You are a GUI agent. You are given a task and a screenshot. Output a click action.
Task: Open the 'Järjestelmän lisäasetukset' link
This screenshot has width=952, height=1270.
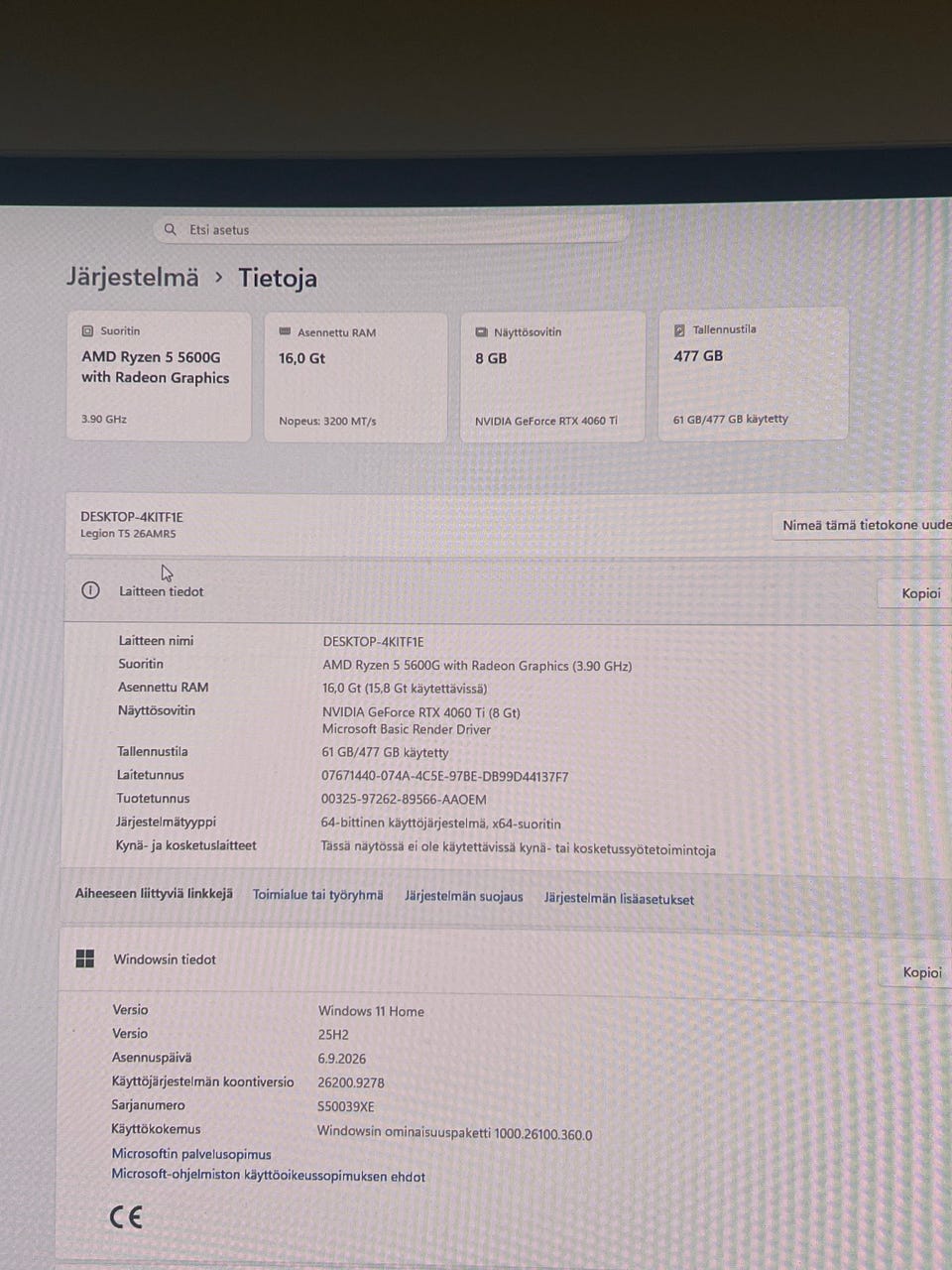(619, 899)
